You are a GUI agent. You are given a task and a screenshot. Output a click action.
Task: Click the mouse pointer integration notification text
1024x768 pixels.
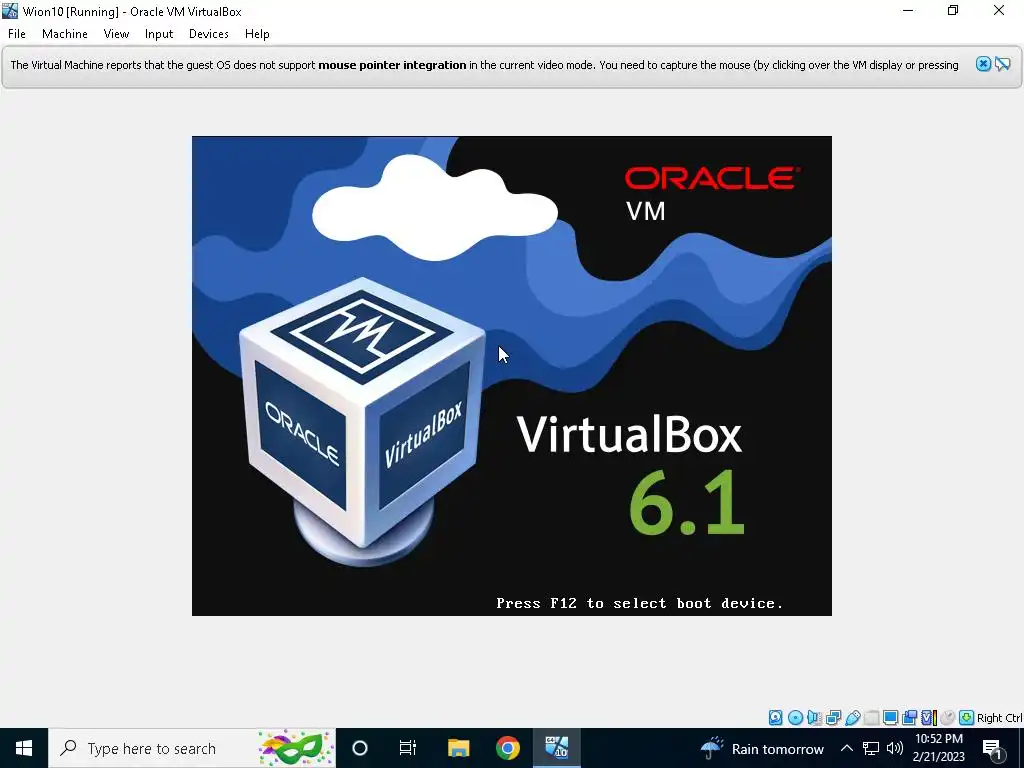(484, 65)
